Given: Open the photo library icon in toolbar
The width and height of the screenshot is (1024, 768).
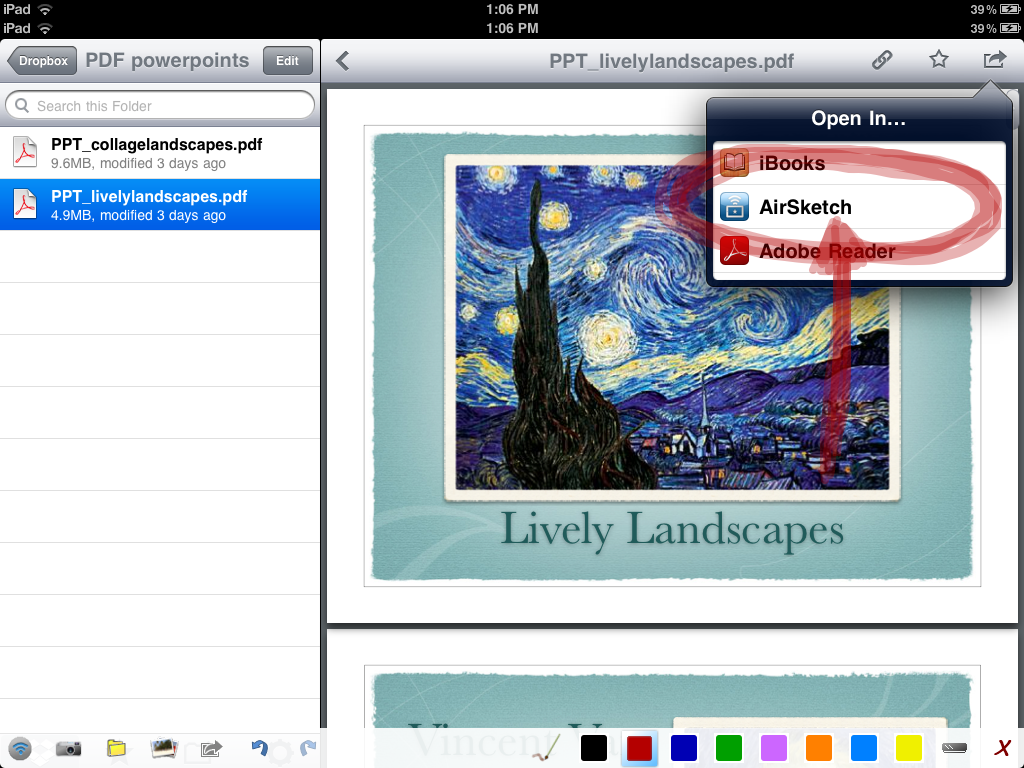Looking at the screenshot, I should coord(164,748).
